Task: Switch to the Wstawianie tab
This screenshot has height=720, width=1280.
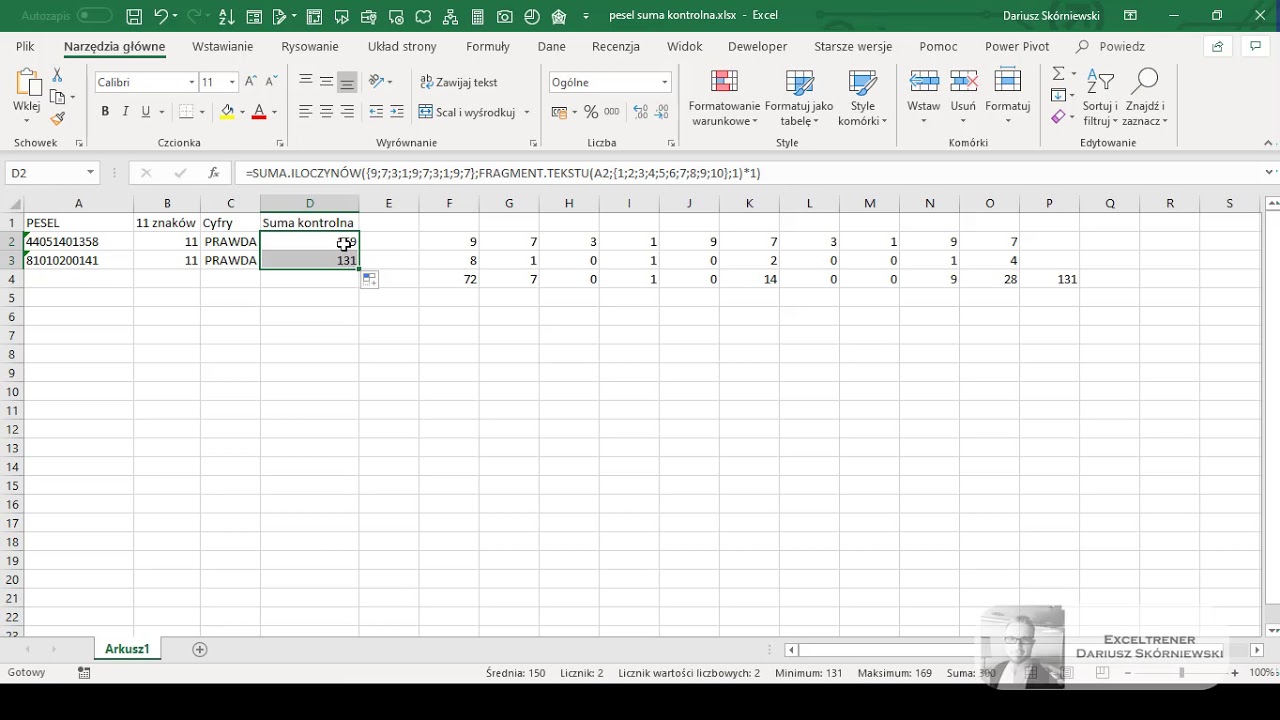Action: point(223,46)
